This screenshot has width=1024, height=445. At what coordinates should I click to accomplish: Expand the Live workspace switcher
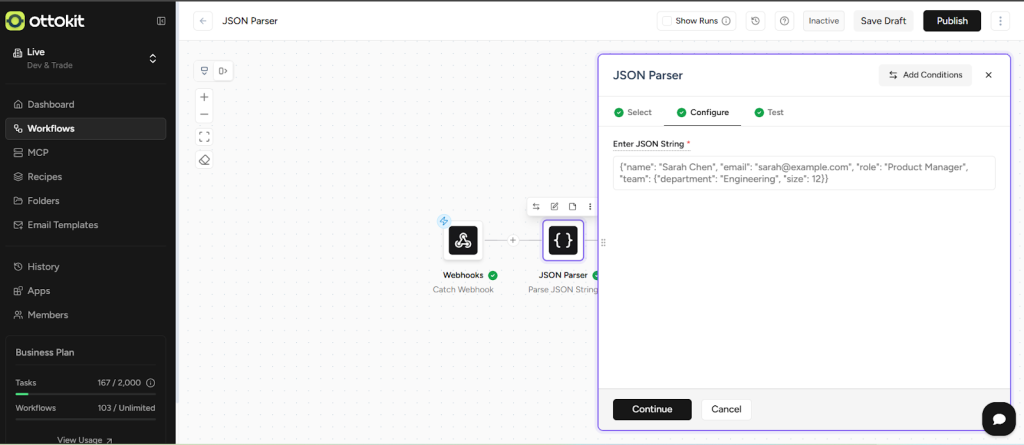[152, 58]
